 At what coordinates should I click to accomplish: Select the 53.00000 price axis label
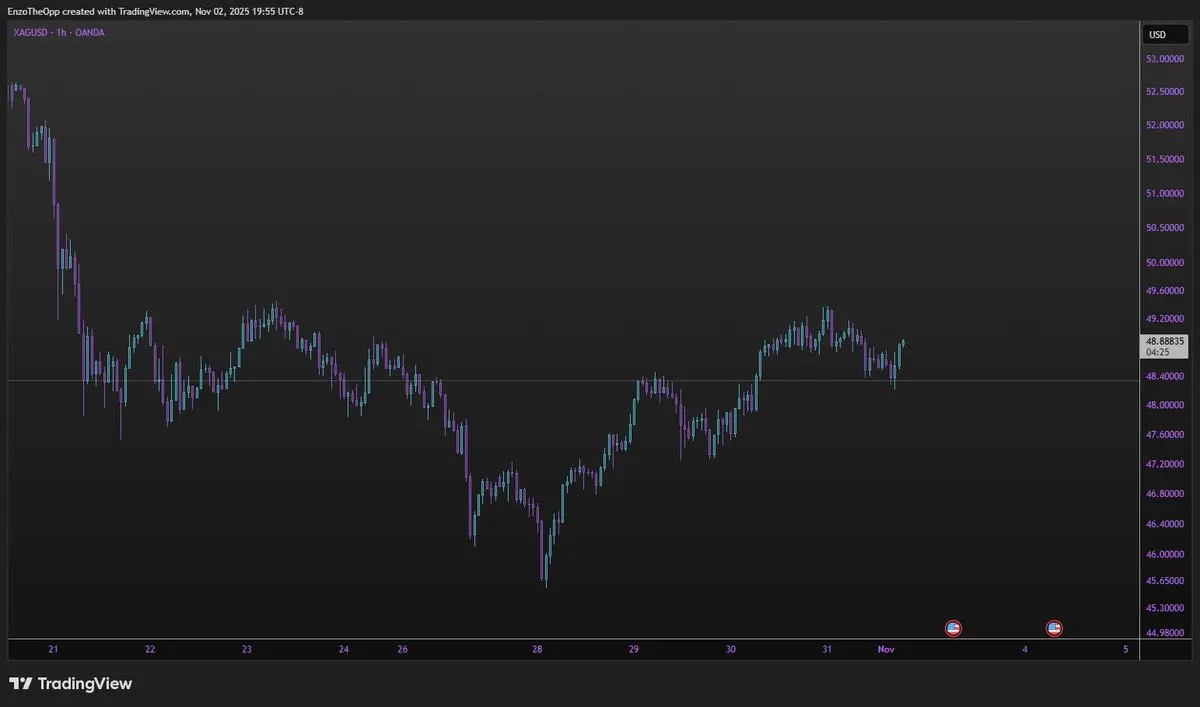[x=1165, y=59]
